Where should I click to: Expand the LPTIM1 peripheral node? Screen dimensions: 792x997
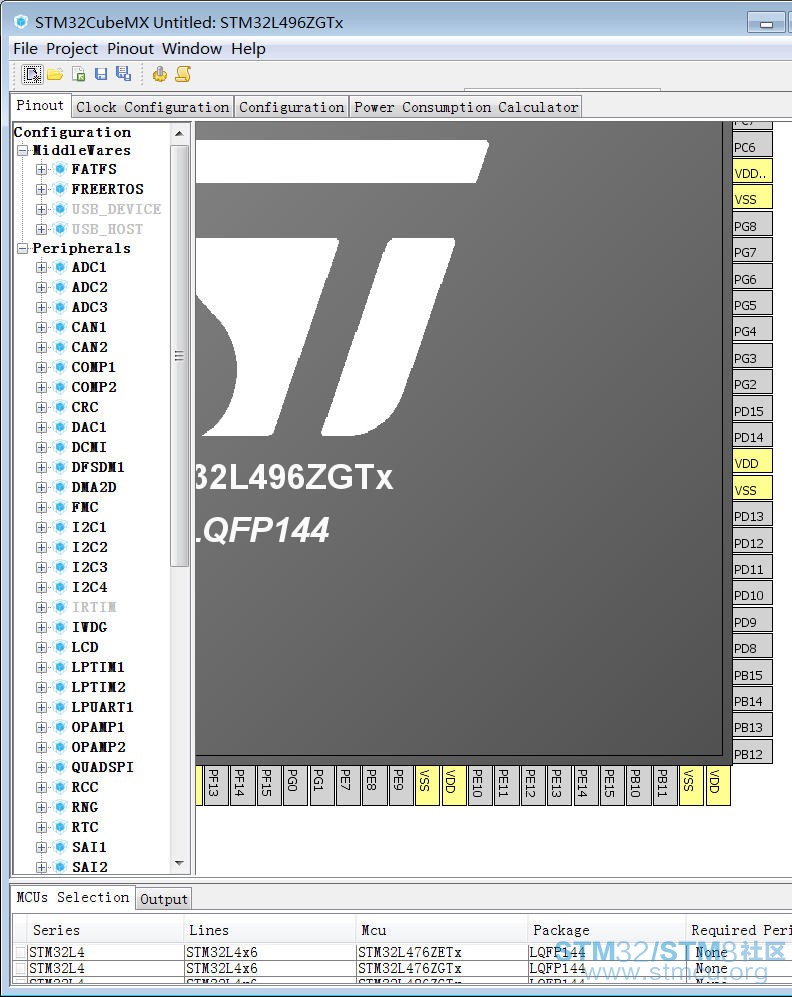[x=41, y=667]
